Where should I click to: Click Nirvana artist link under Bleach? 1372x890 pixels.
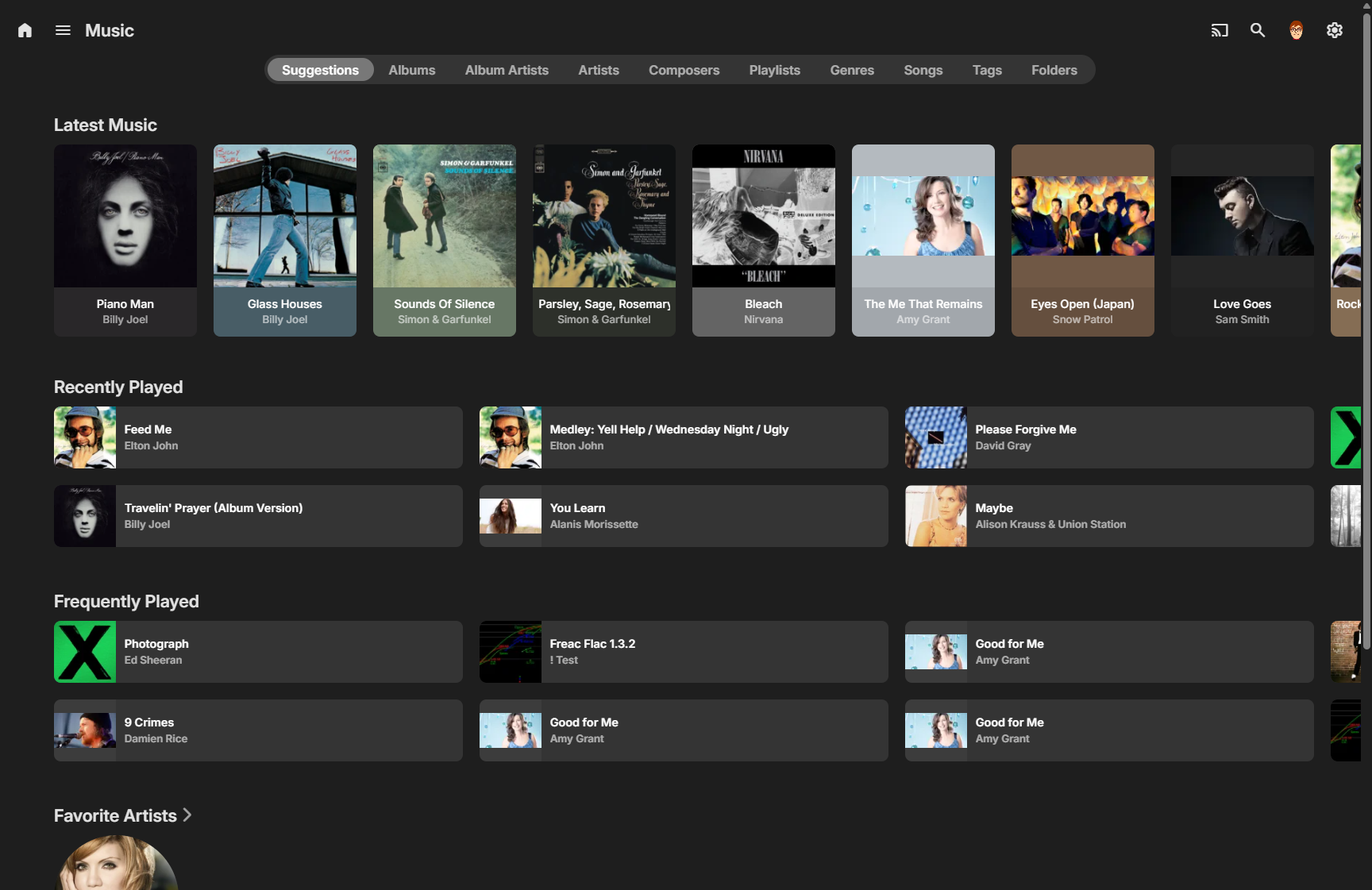point(764,319)
